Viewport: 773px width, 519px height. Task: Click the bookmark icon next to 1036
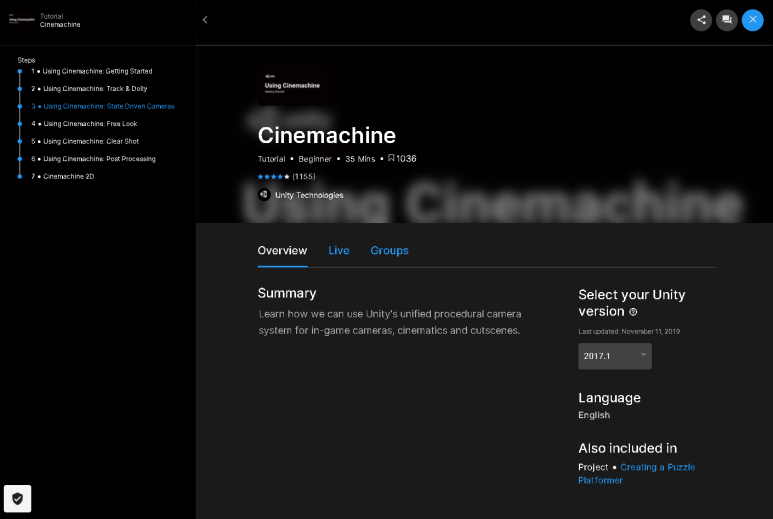(x=391, y=158)
